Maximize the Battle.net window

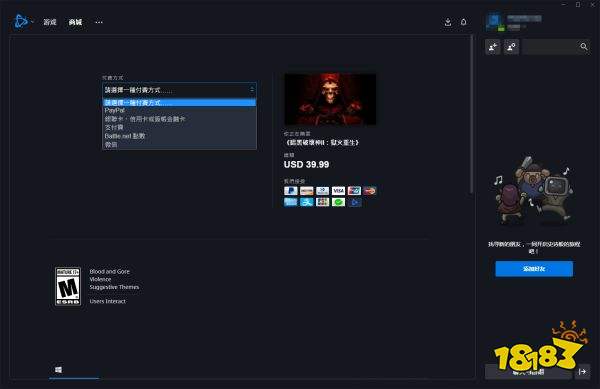pos(578,4)
